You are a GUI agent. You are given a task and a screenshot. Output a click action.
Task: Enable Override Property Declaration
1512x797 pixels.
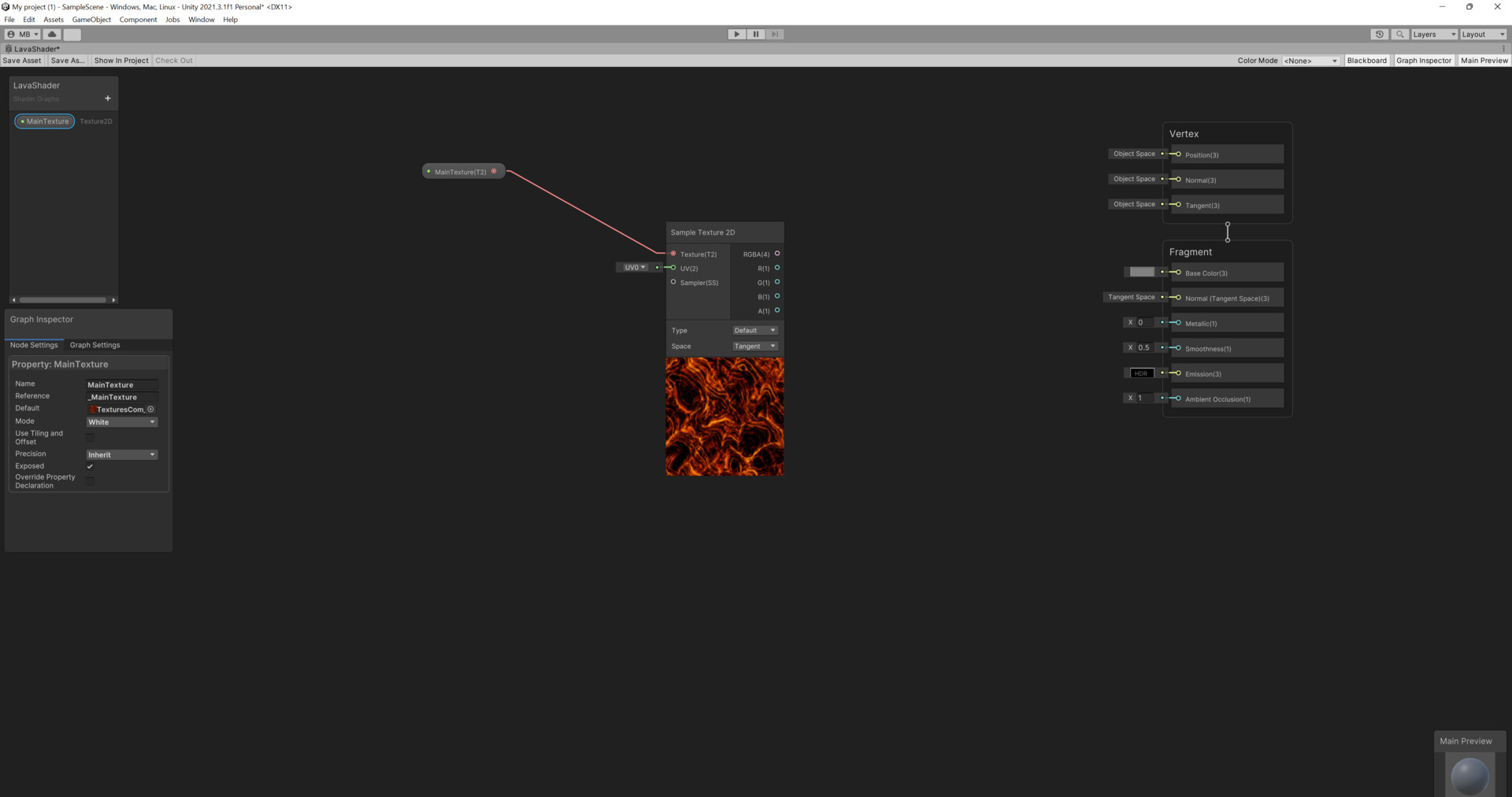point(90,481)
